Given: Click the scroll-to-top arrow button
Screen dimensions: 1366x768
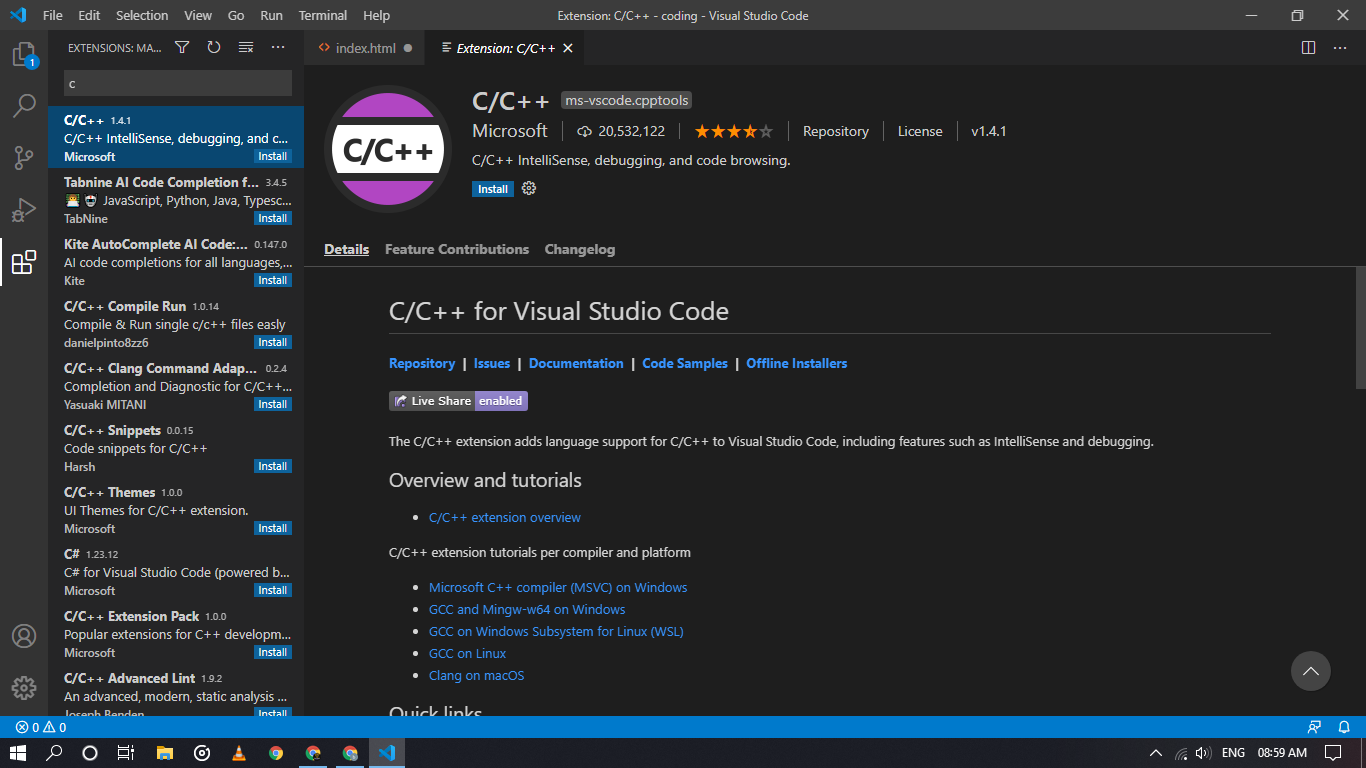Looking at the screenshot, I should coord(1311,671).
